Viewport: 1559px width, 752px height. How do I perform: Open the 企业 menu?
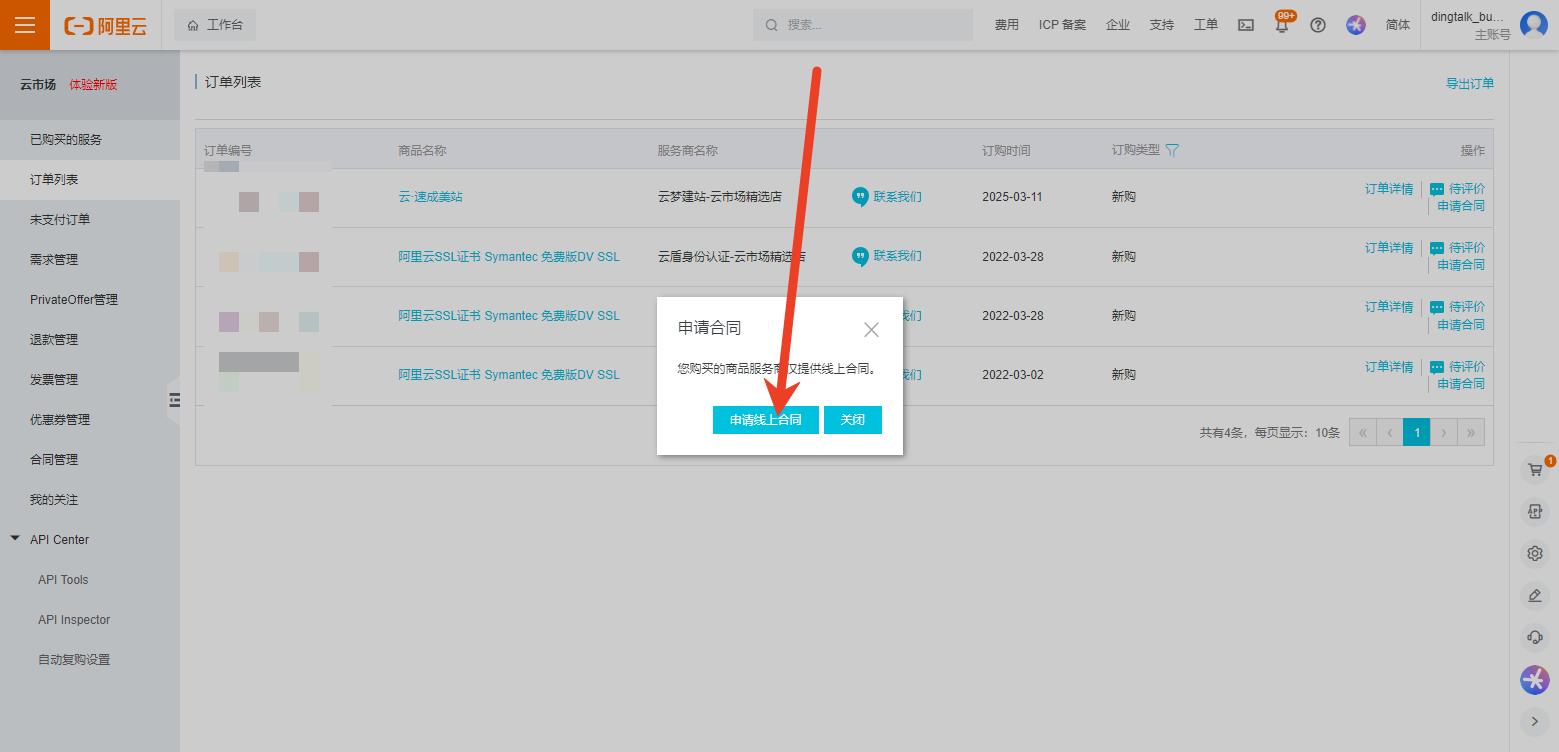(1118, 25)
